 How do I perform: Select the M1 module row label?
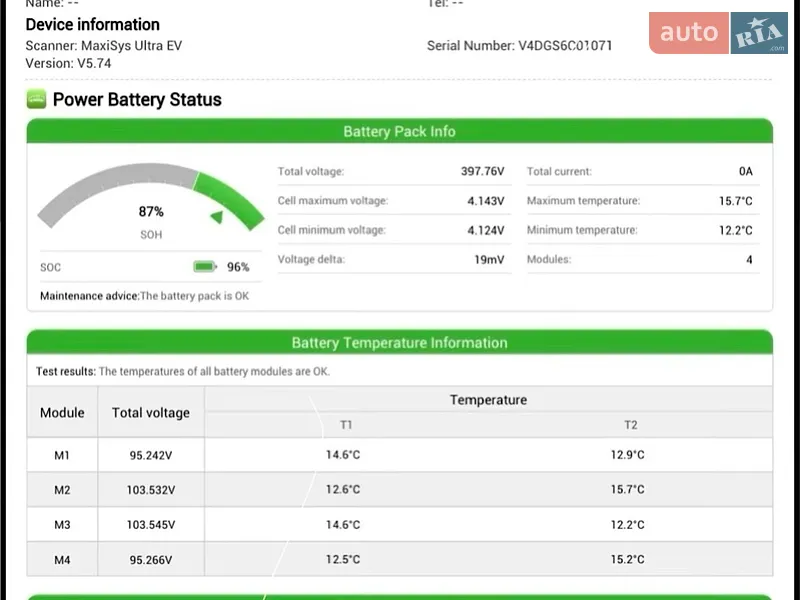coord(62,455)
